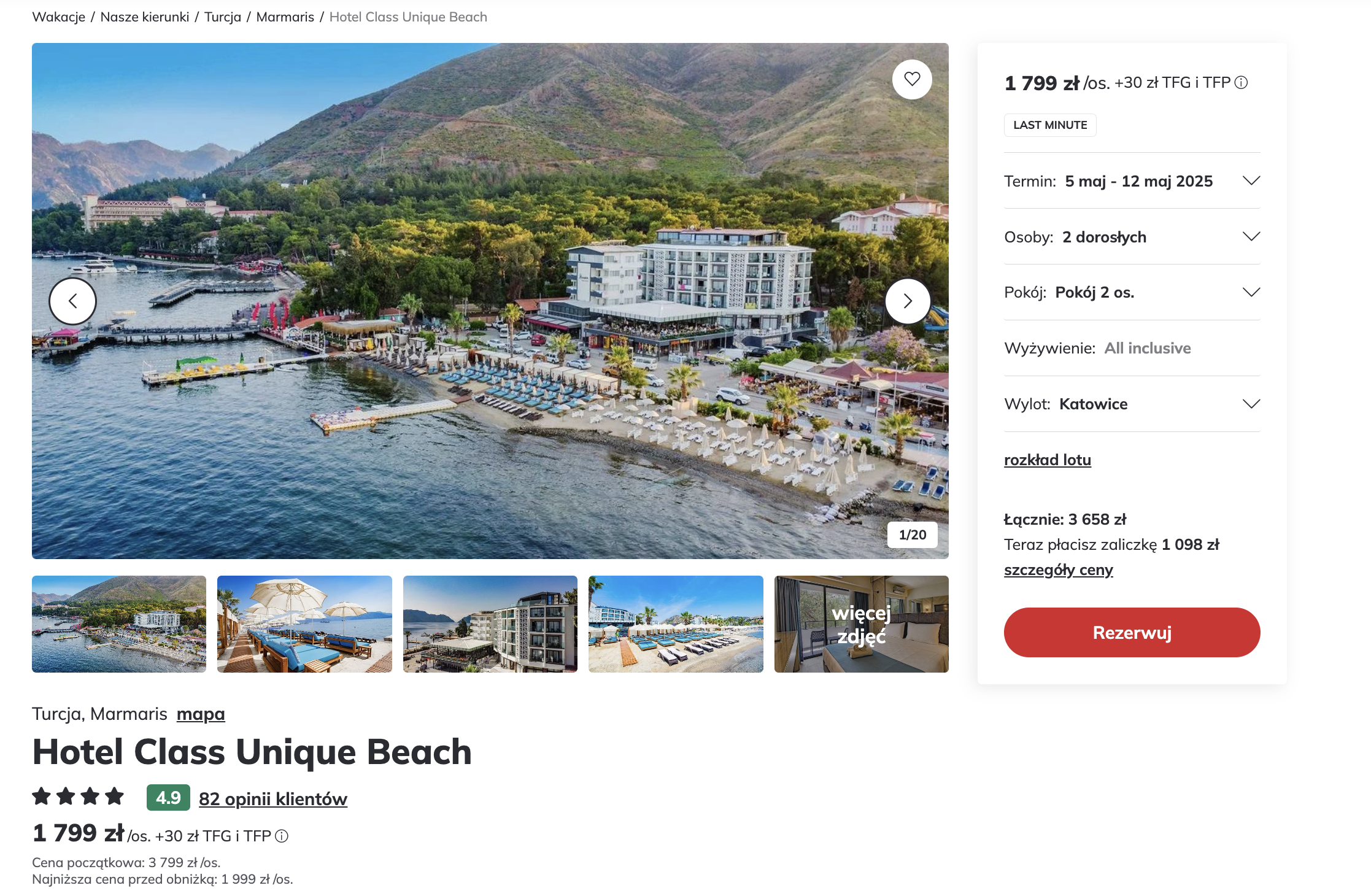Go to Marmaris breadcrumb

(285, 17)
